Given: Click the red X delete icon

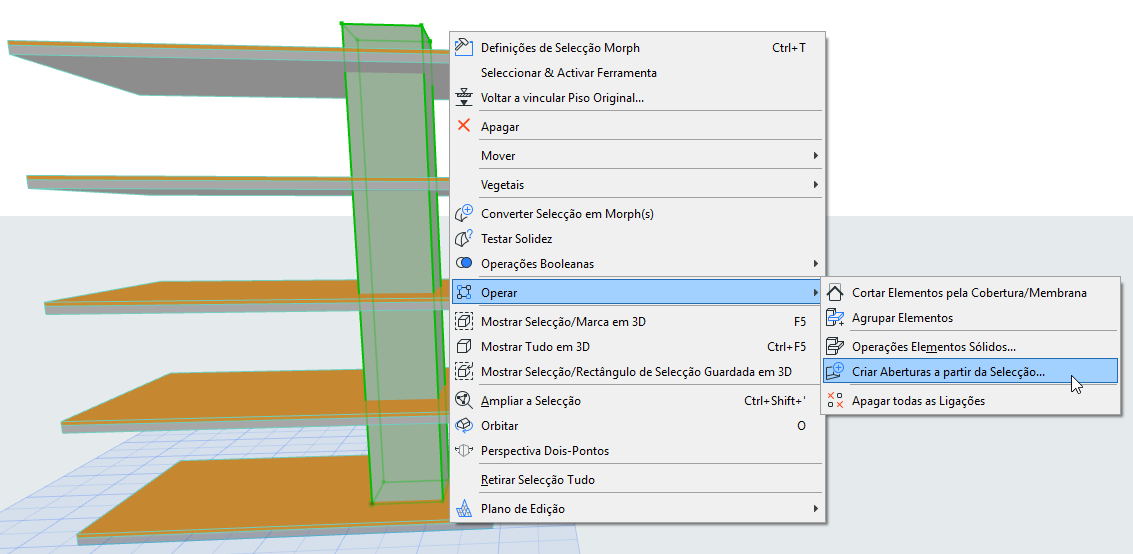Looking at the screenshot, I should (464, 126).
